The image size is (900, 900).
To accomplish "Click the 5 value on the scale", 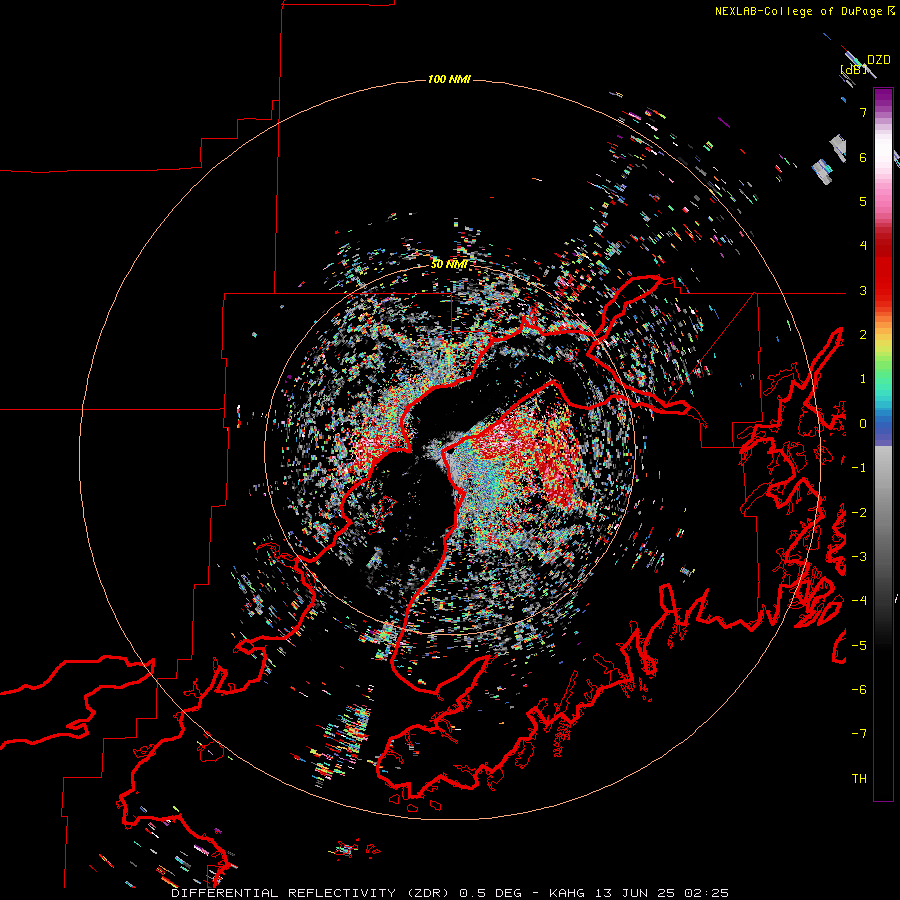I will click(863, 201).
